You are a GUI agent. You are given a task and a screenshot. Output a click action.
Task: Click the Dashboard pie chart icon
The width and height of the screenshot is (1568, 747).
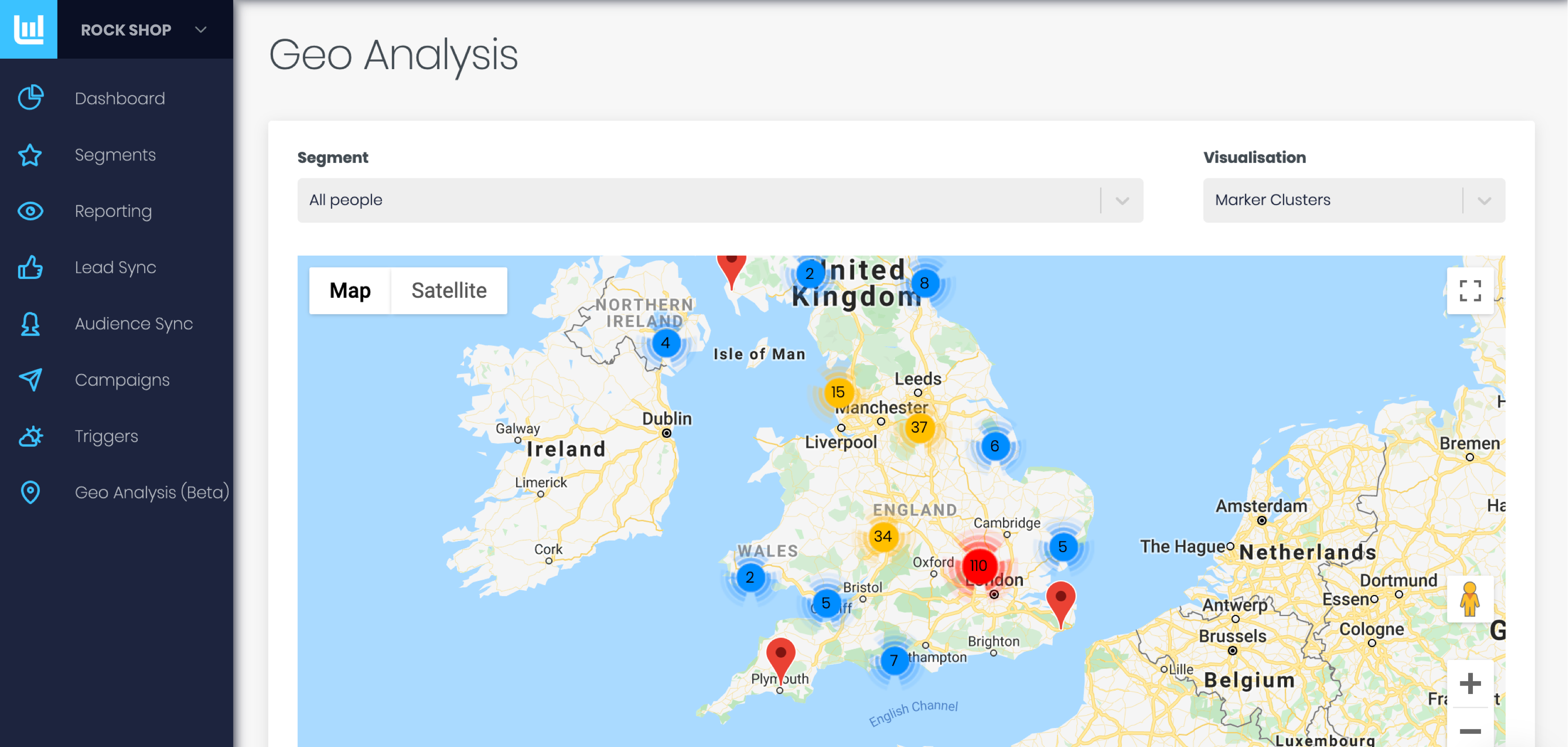pos(30,98)
